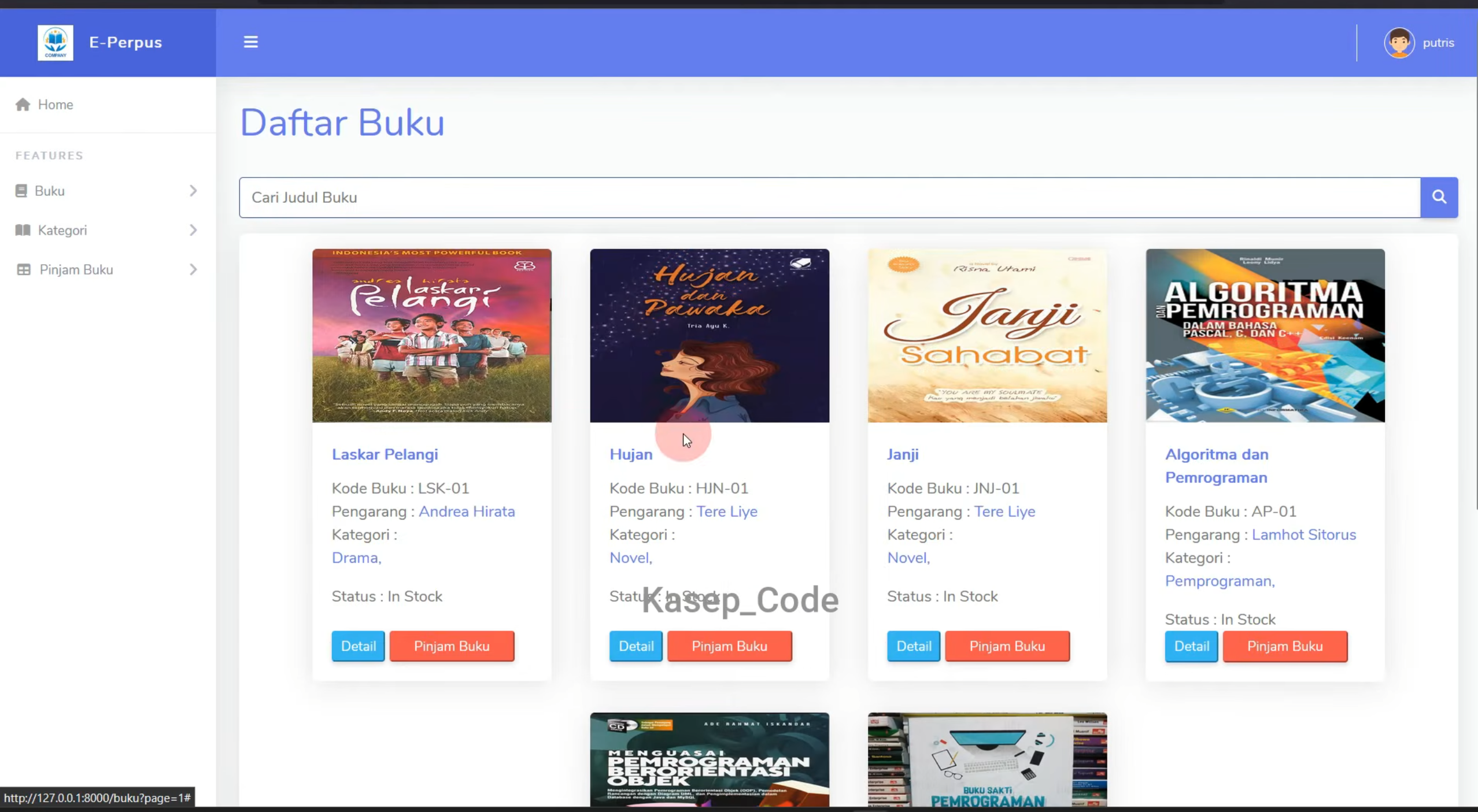The width and height of the screenshot is (1478, 812).
Task: Click the Kategori open-book icon
Action: click(23, 230)
